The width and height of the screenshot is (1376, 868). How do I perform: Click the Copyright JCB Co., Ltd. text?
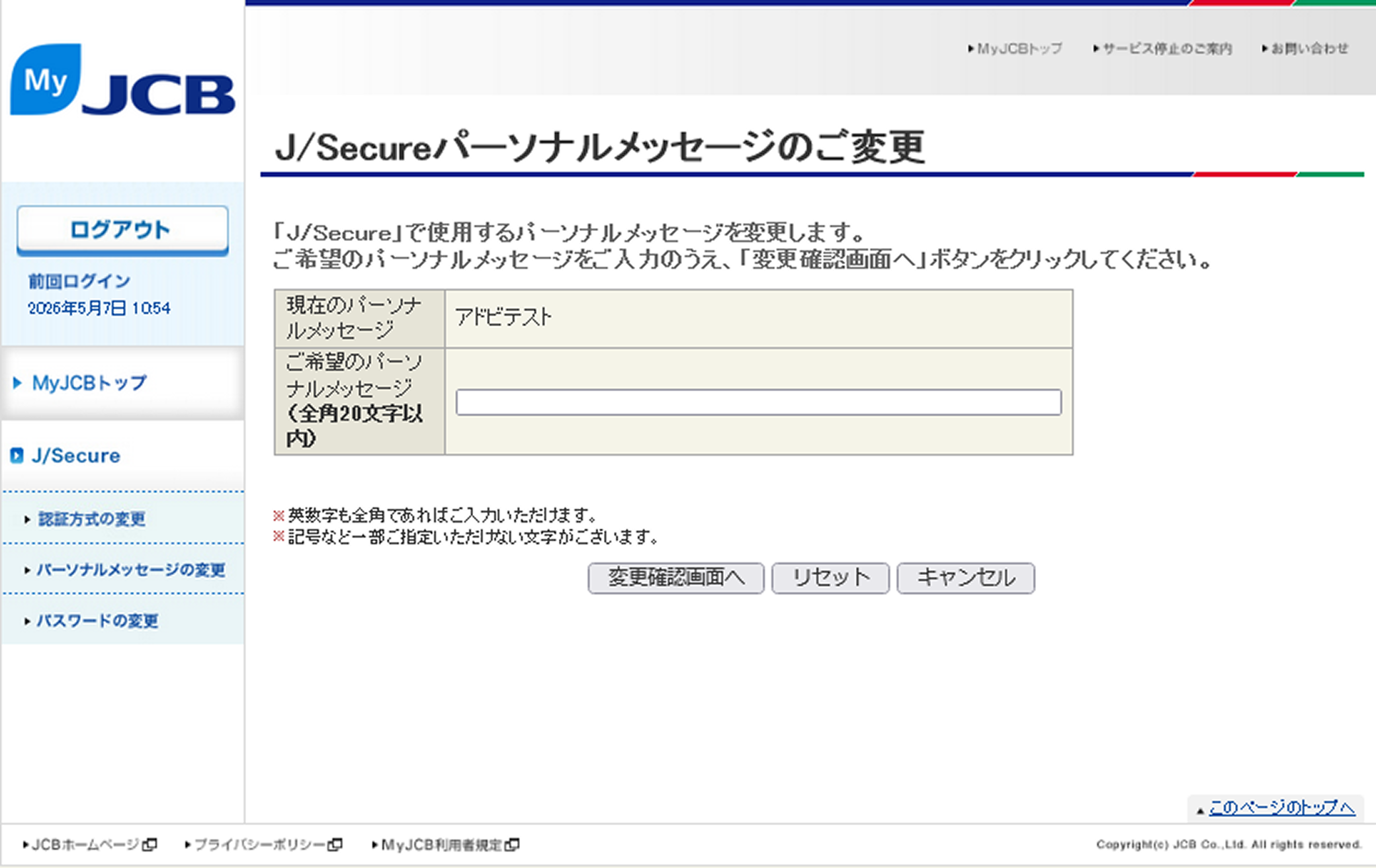pyautogui.click(x=1229, y=845)
